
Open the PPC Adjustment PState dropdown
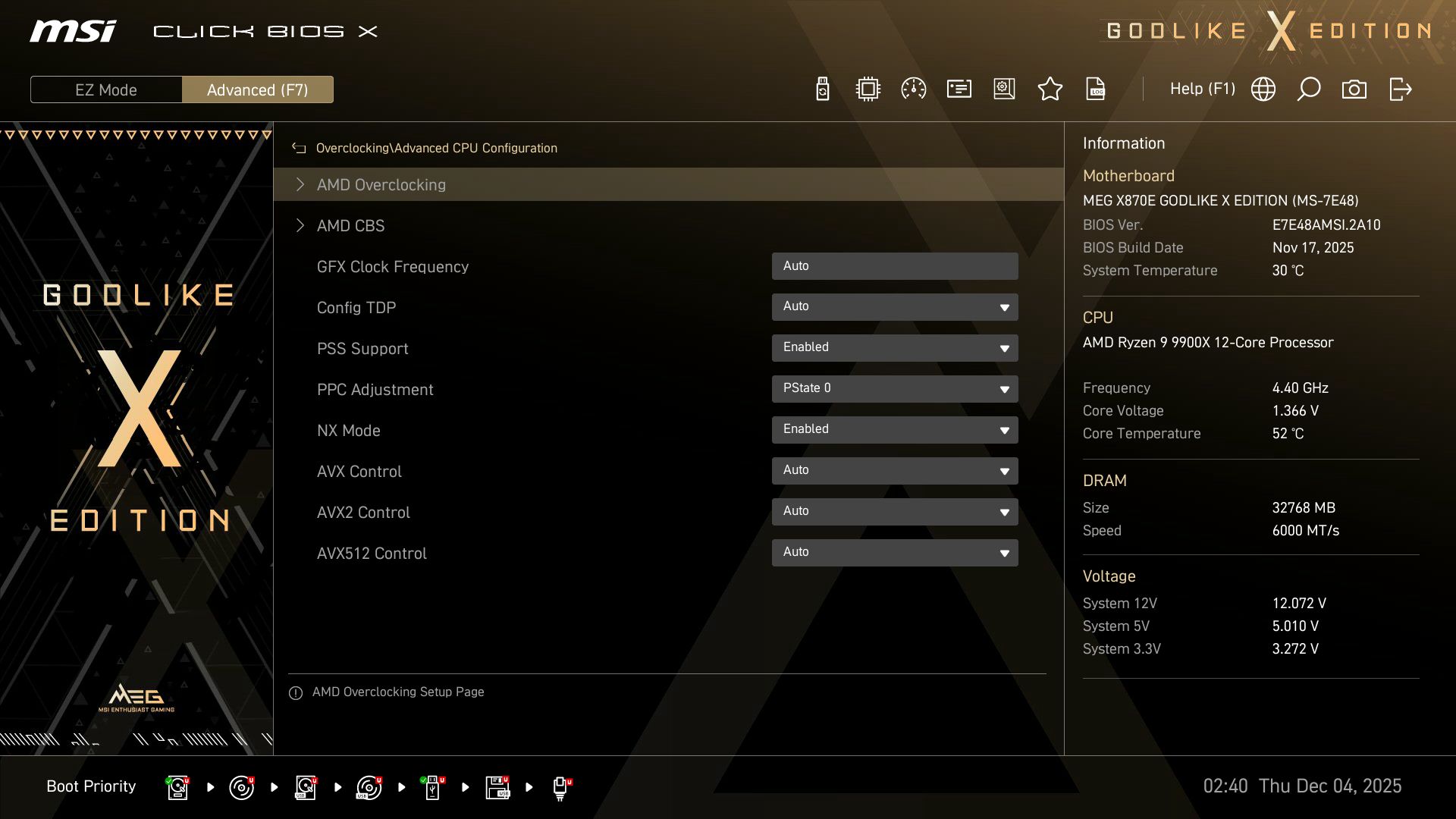click(x=895, y=388)
